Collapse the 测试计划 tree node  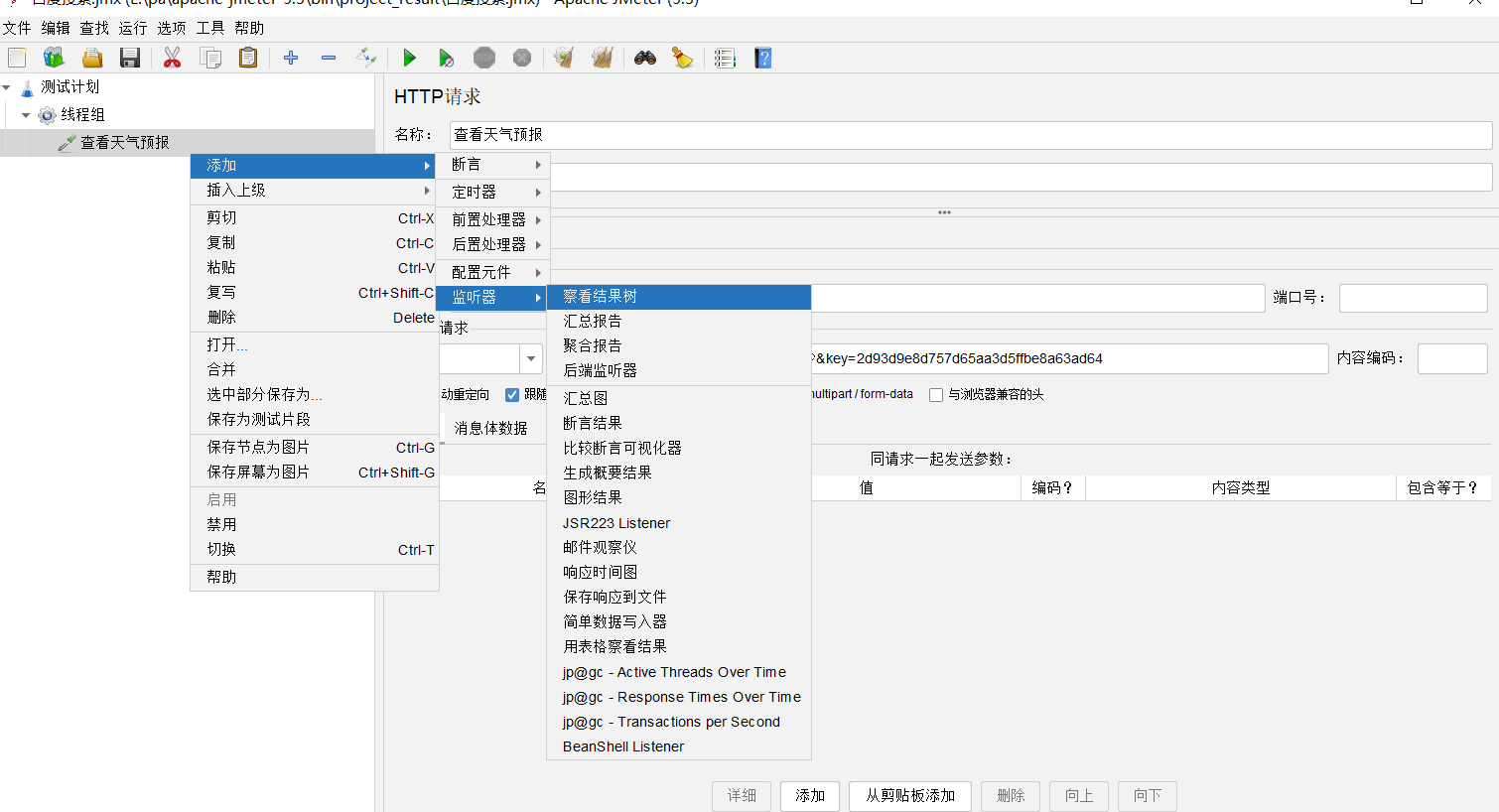click(7, 87)
